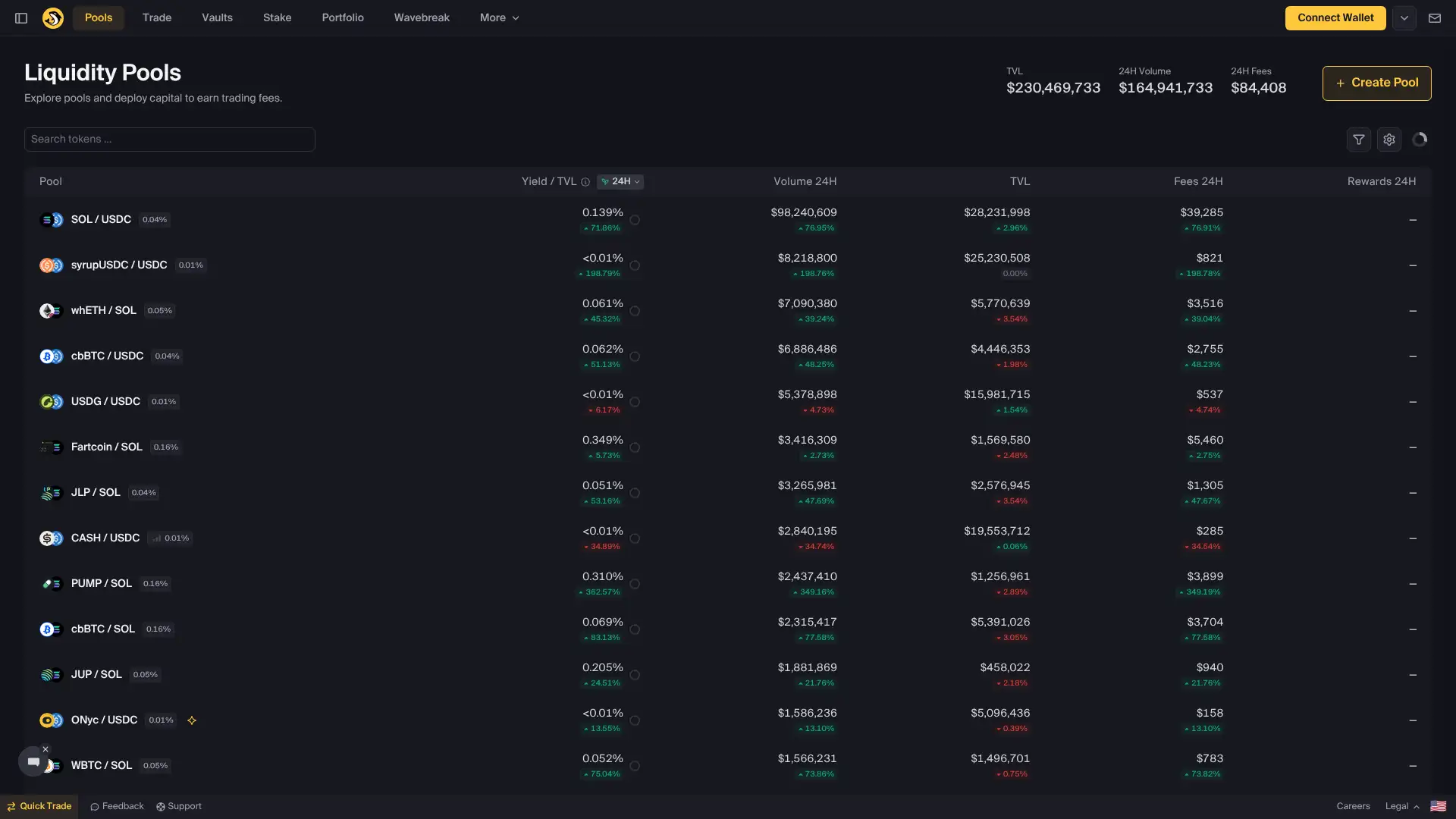The height and width of the screenshot is (819, 1456).
Task: Click the 0.04% fee badge on SOL / USDC
Action: click(x=155, y=220)
